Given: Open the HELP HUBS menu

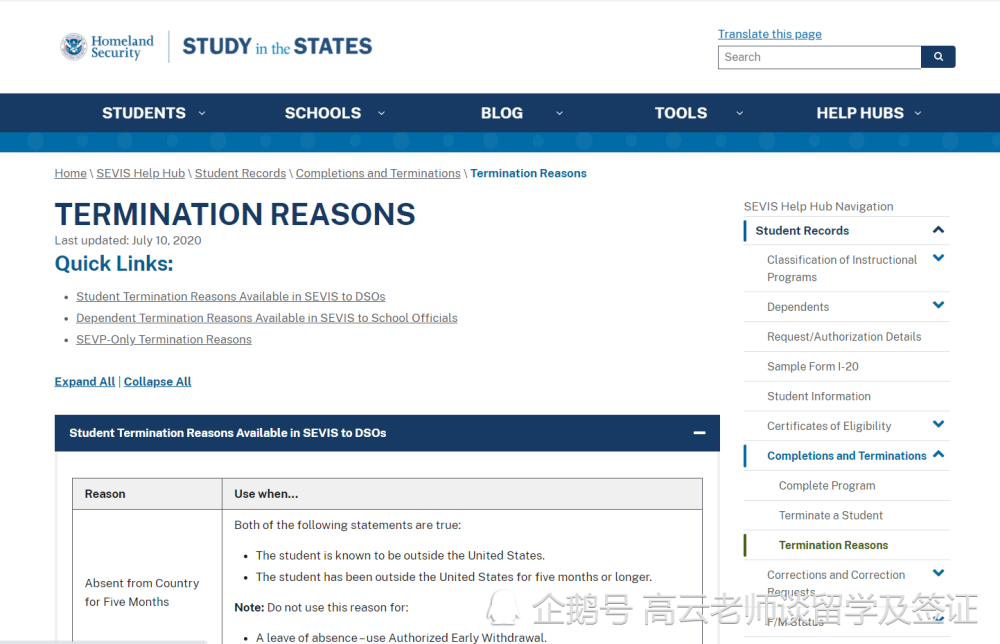Looking at the screenshot, I should coord(860,113).
